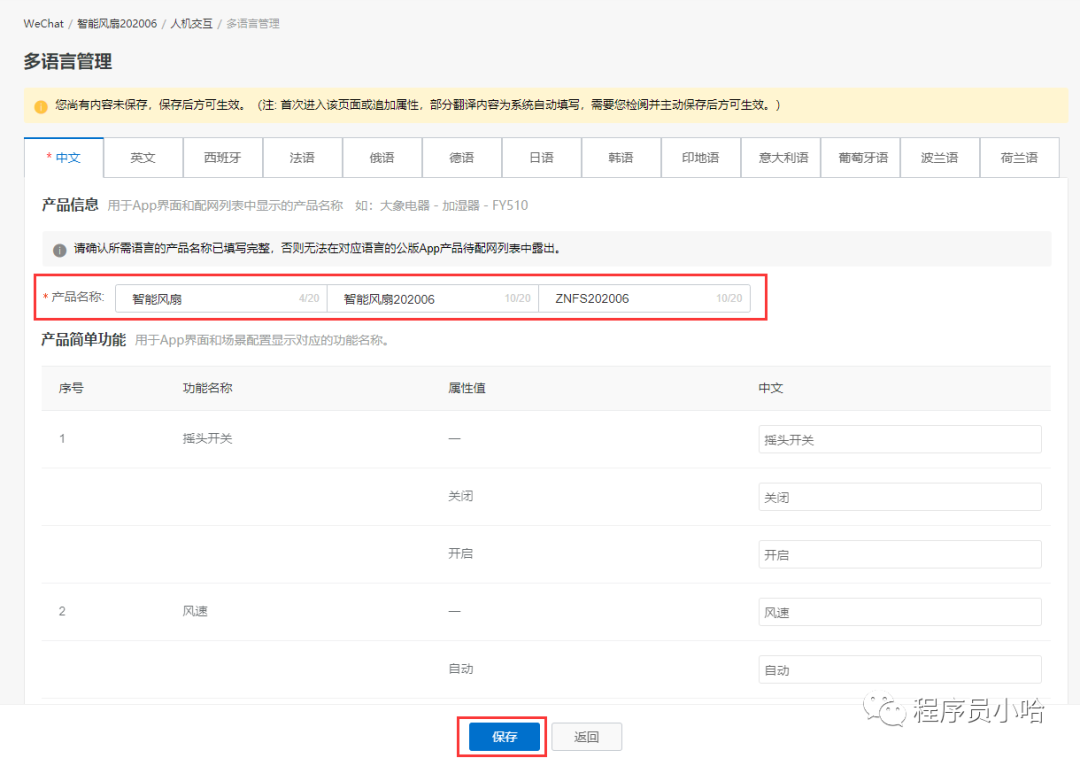Select the 法语 tab

click(302, 158)
